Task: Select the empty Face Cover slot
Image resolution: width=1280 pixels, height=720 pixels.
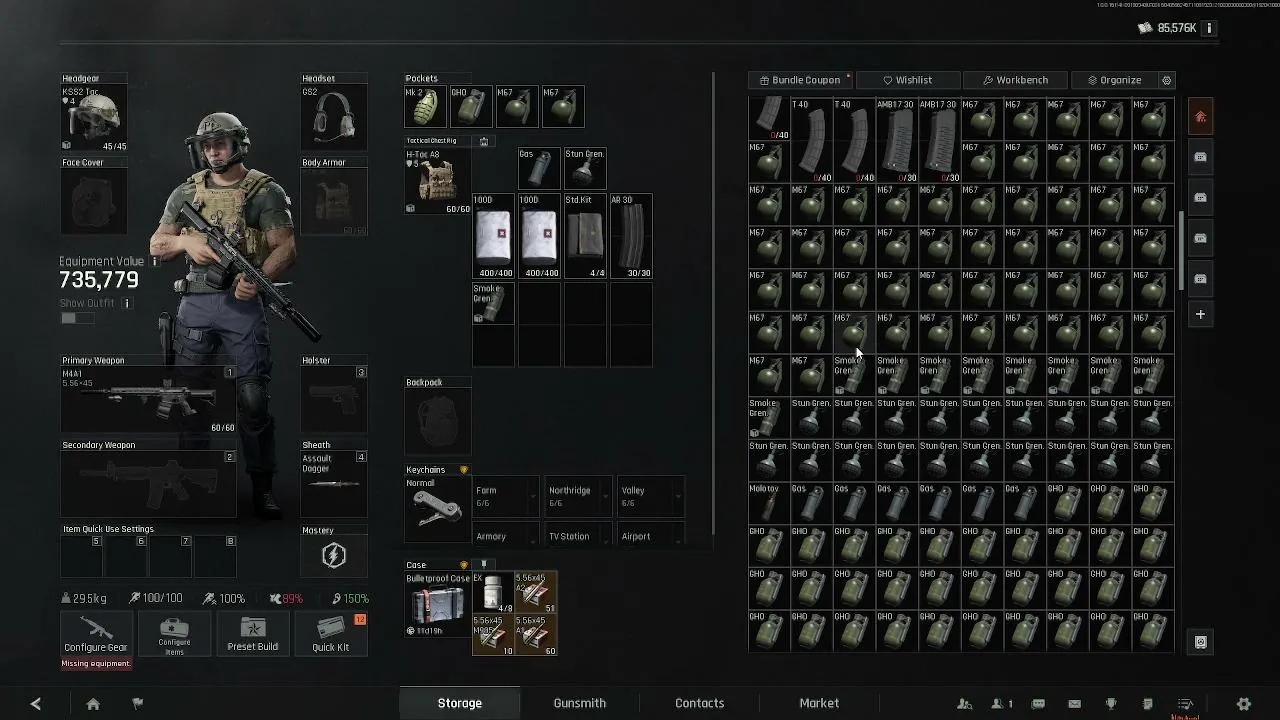Action: point(95,202)
